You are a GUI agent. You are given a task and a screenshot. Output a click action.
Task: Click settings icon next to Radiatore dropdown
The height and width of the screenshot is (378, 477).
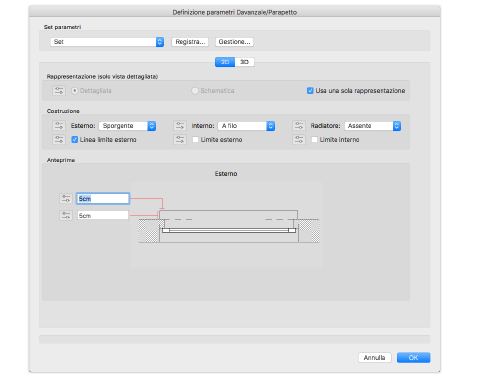point(299,126)
